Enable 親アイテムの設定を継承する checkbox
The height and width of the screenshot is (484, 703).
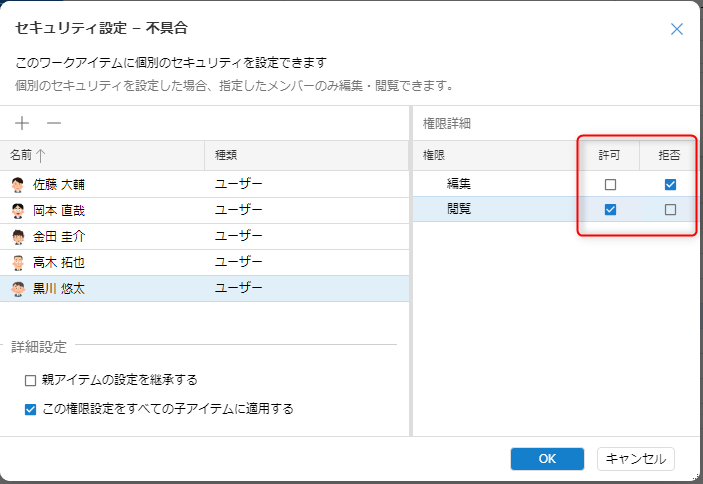31,380
